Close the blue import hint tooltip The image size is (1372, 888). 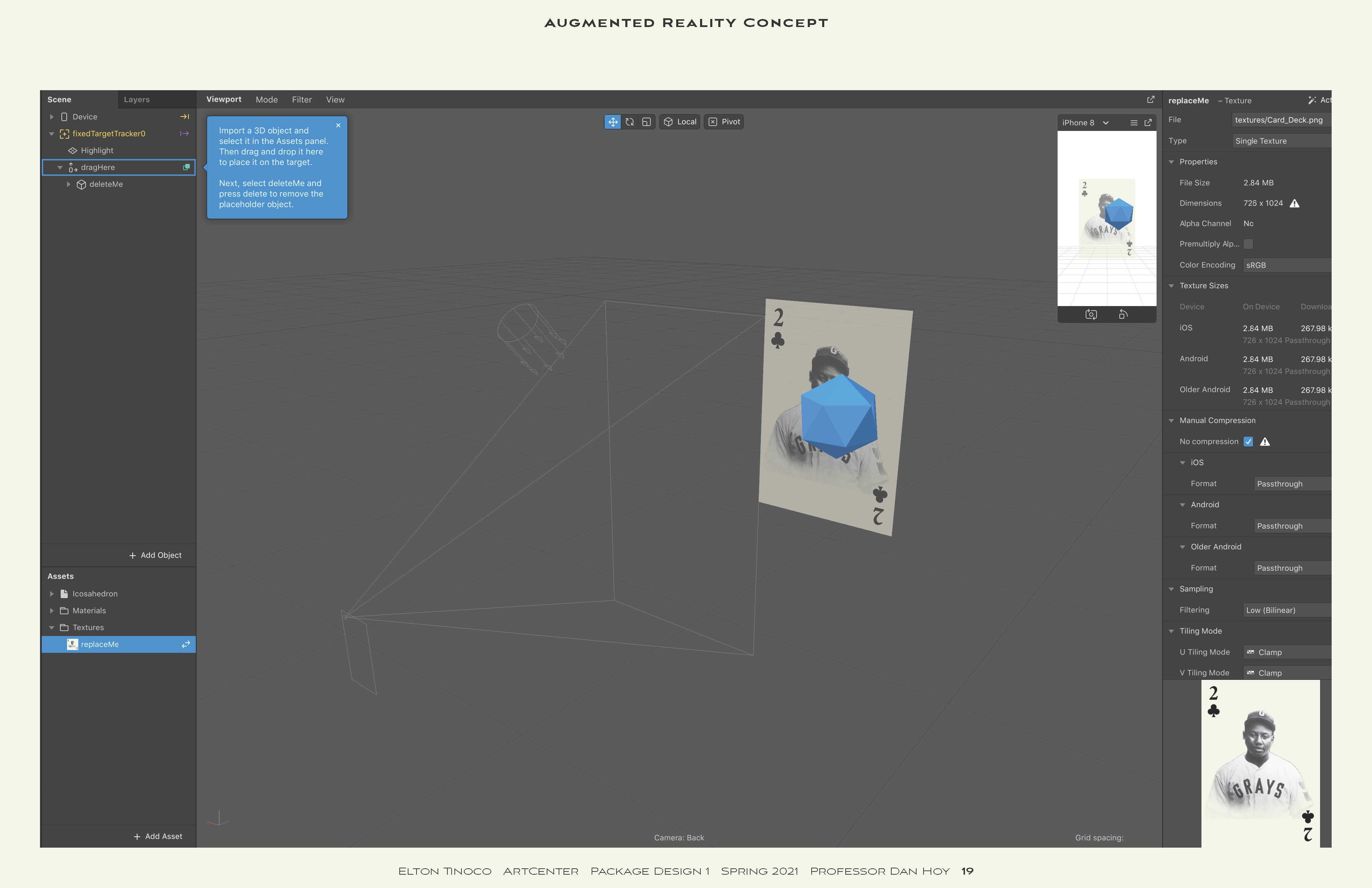point(338,125)
